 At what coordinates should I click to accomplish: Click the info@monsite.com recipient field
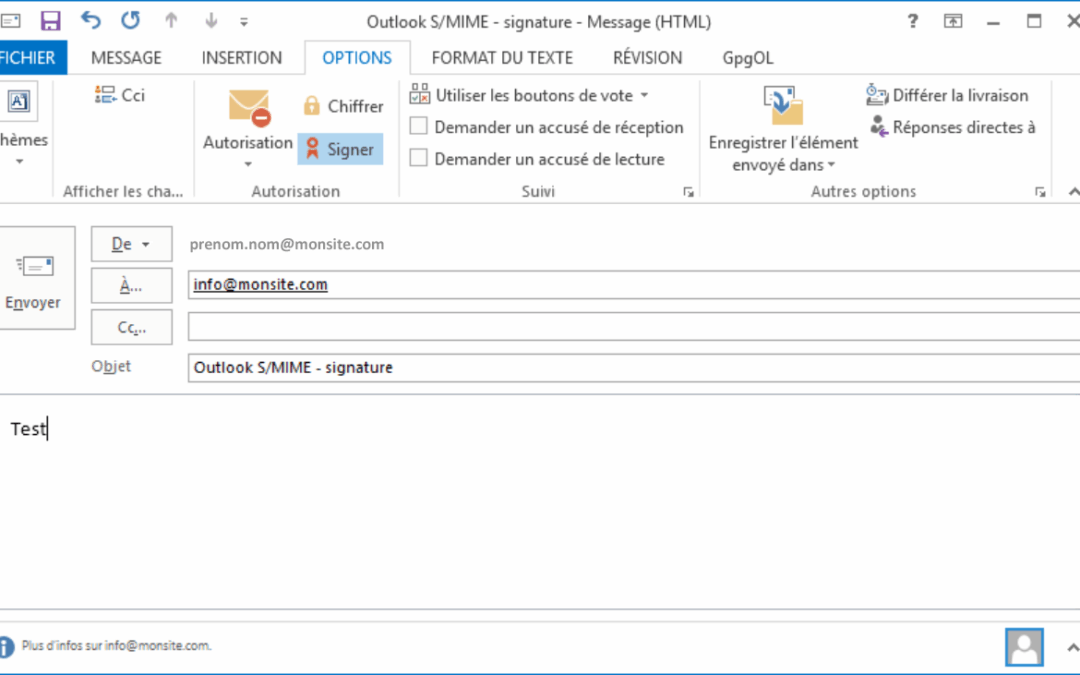click(x=634, y=284)
